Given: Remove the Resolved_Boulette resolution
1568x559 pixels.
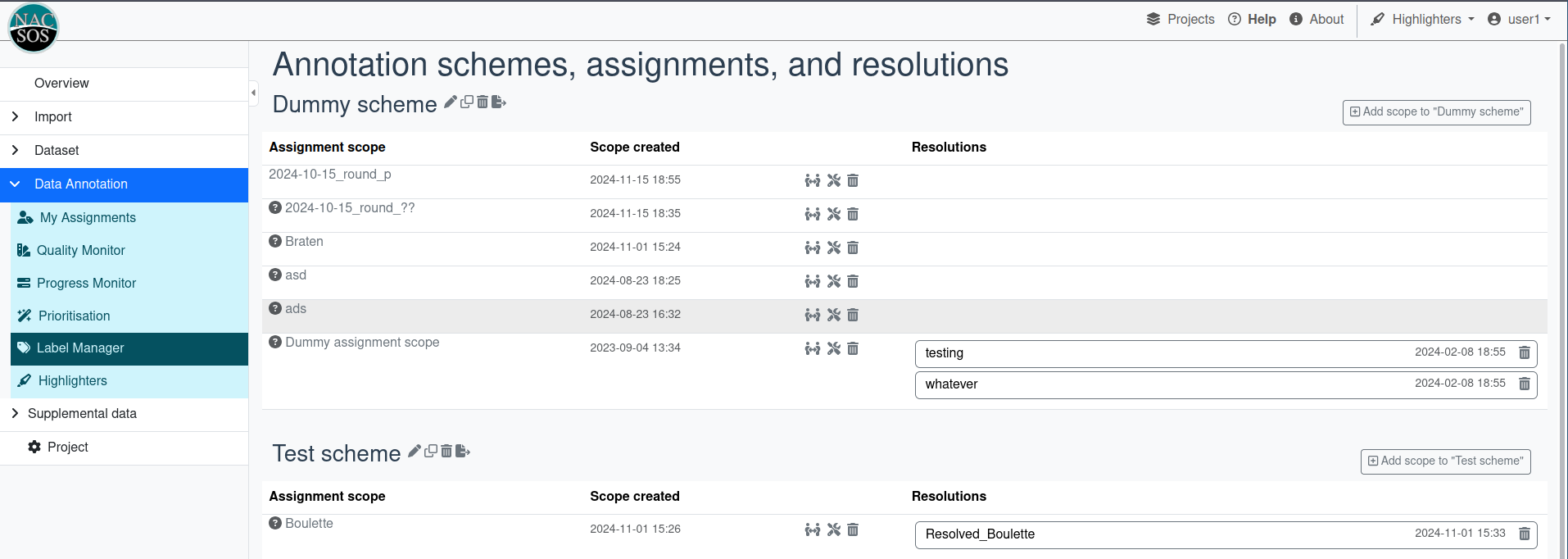Looking at the screenshot, I should coord(1524,534).
